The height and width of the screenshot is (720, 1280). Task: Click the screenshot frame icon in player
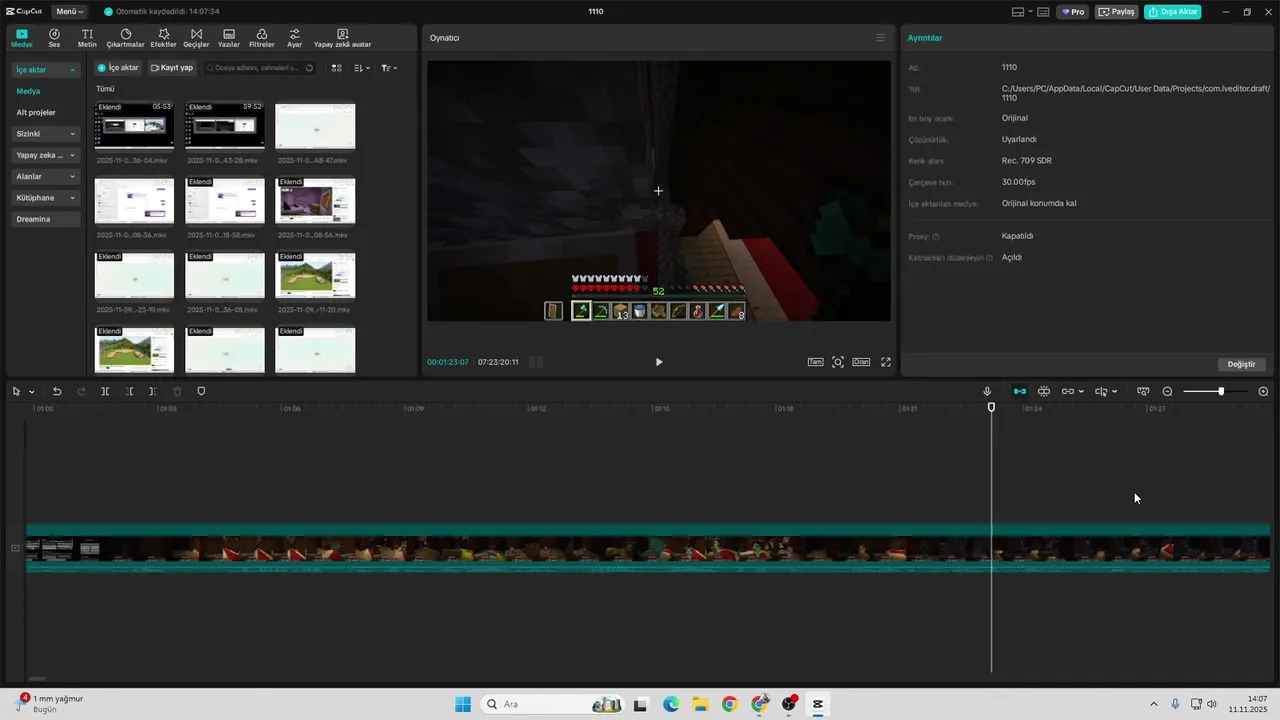coord(838,362)
